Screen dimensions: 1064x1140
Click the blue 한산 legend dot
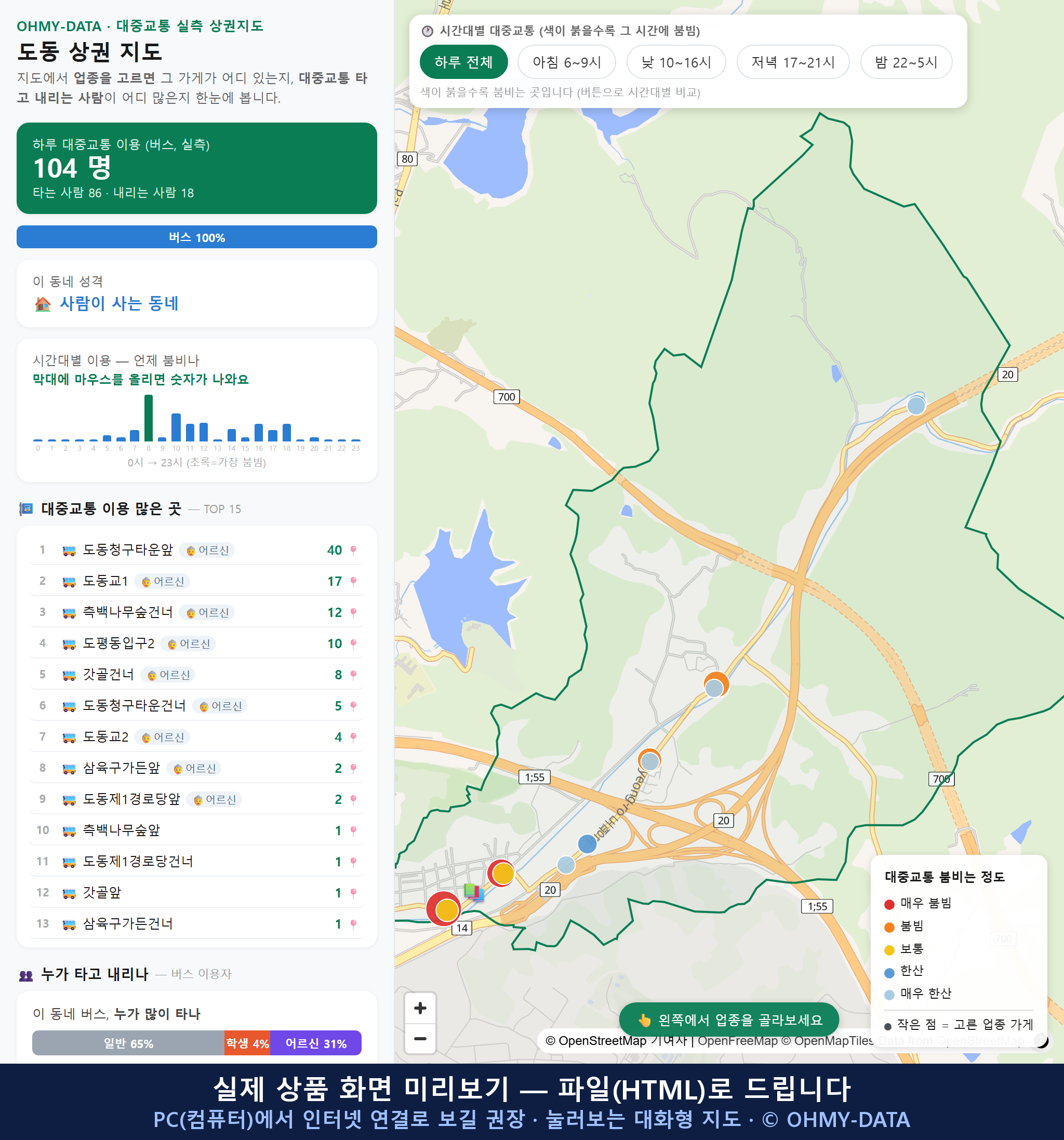click(x=889, y=973)
